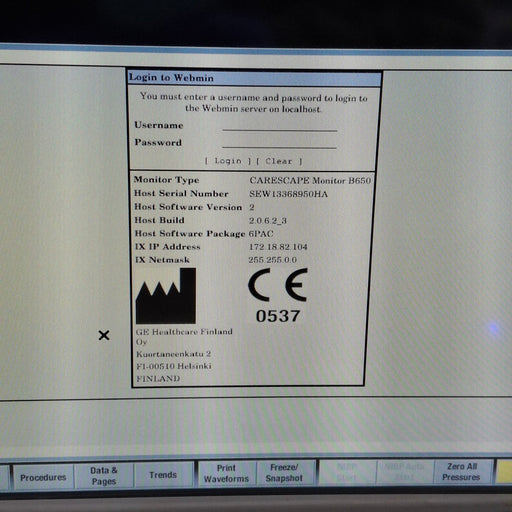512x512 pixels.
Task: Click the CE 0537 mark
Action: [278, 296]
